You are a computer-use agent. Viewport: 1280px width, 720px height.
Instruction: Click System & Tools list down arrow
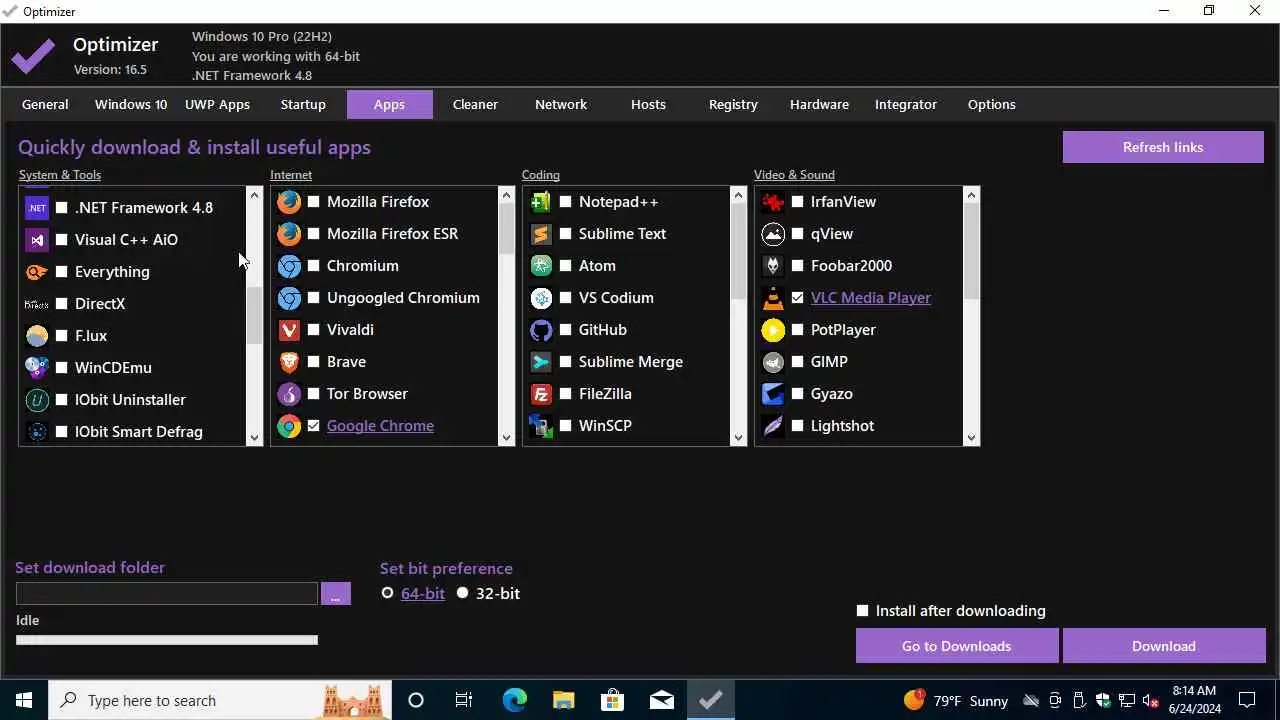click(254, 437)
